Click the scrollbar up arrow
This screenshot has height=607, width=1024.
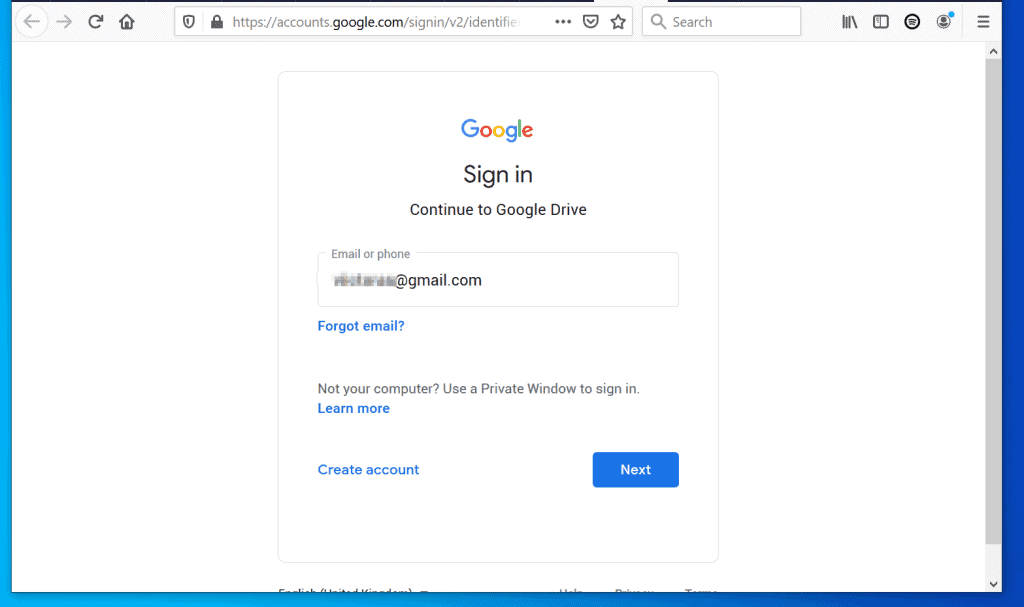click(993, 52)
